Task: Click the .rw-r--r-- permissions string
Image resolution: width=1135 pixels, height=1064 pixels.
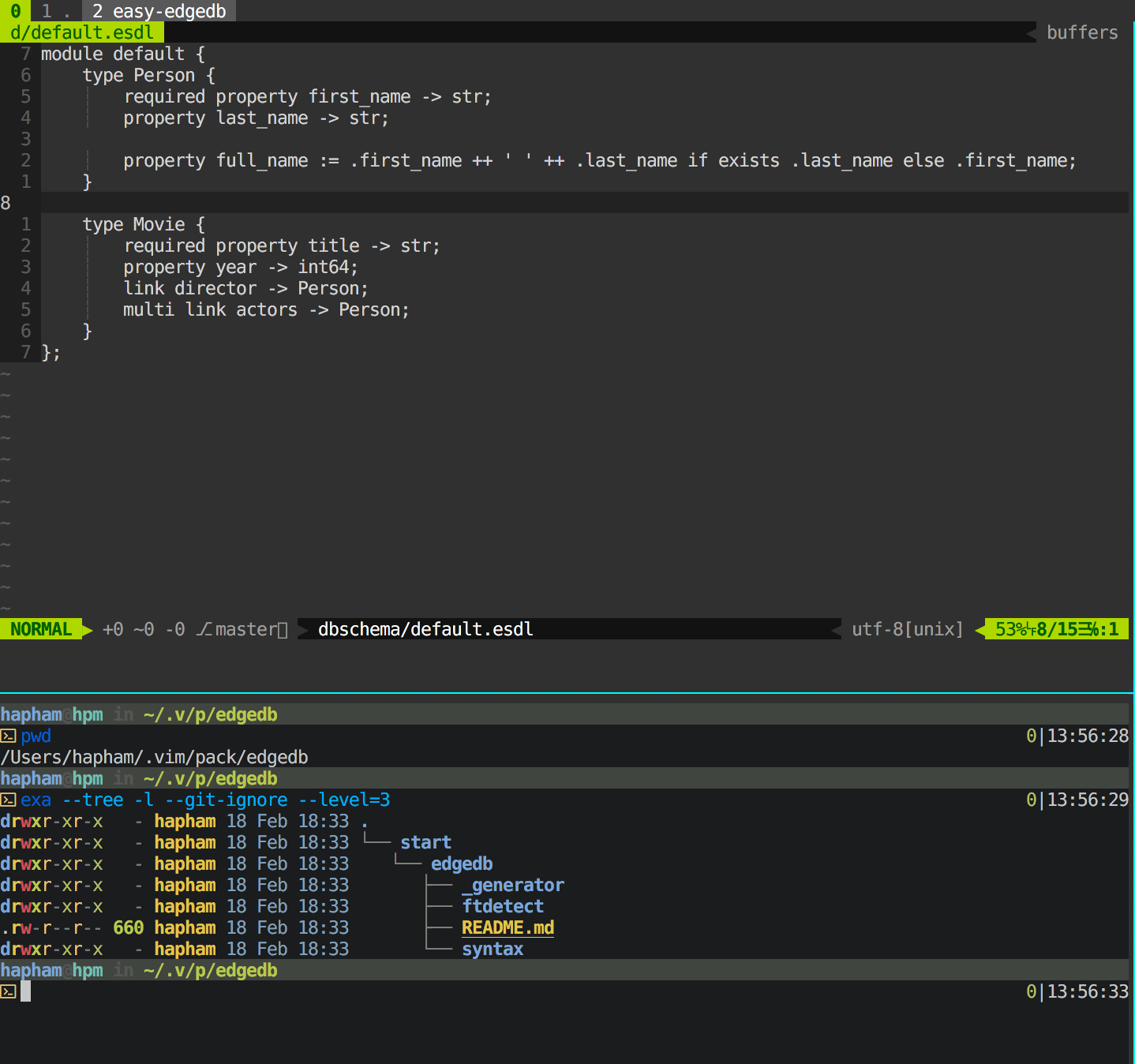Action: pos(51,927)
